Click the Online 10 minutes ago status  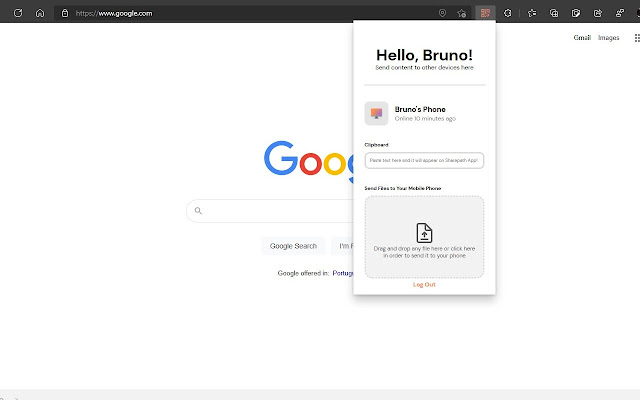pyautogui.click(x=425, y=119)
